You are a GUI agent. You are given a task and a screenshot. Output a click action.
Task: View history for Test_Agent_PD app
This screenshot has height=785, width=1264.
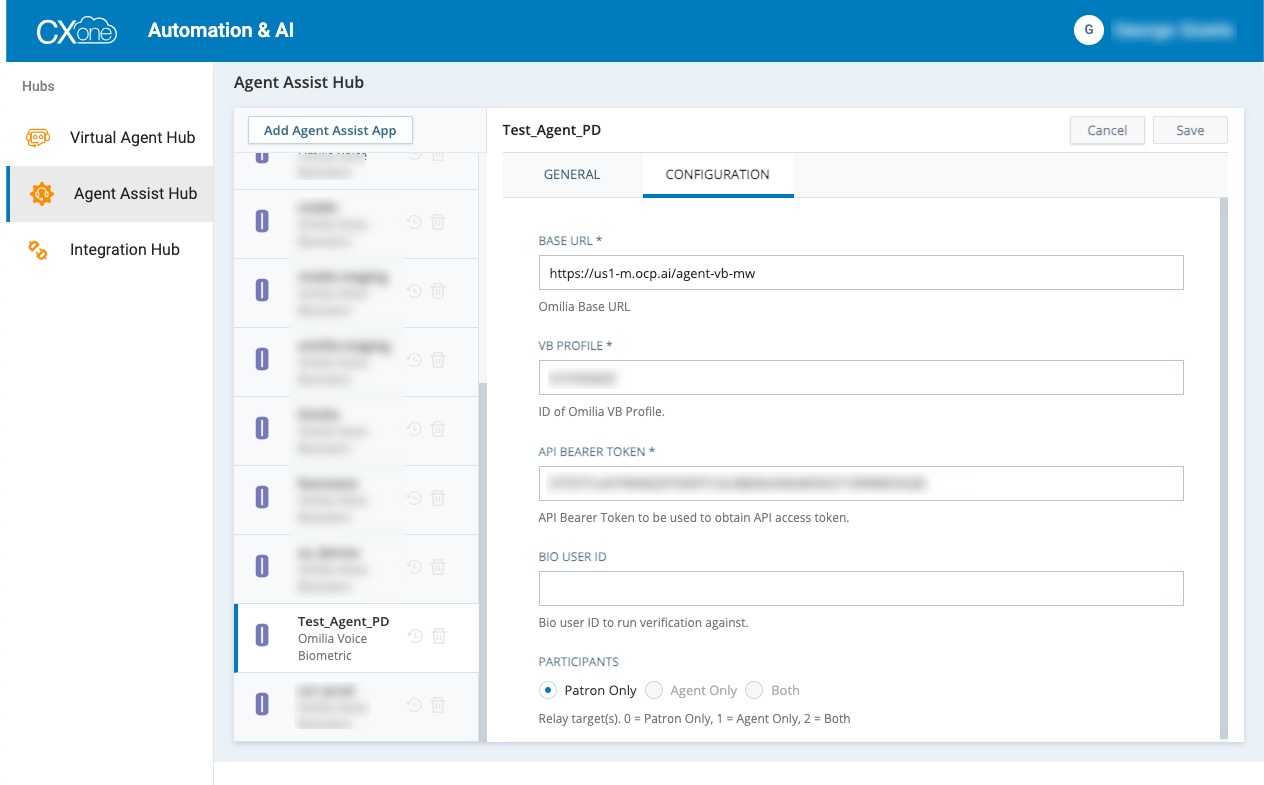pyautogui.click(x=414, y=636)
